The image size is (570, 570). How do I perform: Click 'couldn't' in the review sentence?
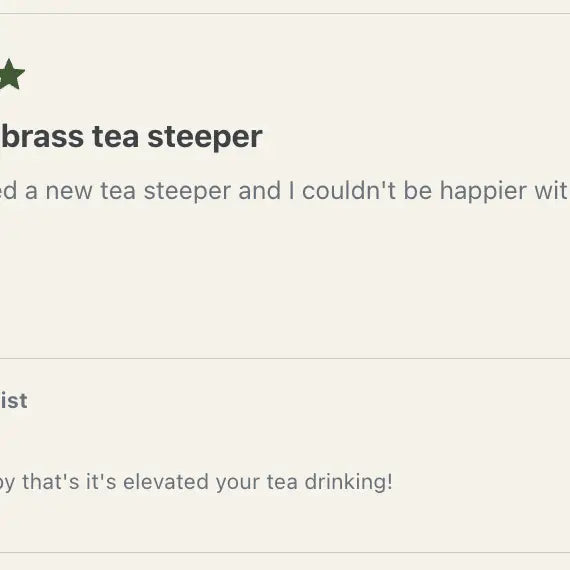(349, 190)
